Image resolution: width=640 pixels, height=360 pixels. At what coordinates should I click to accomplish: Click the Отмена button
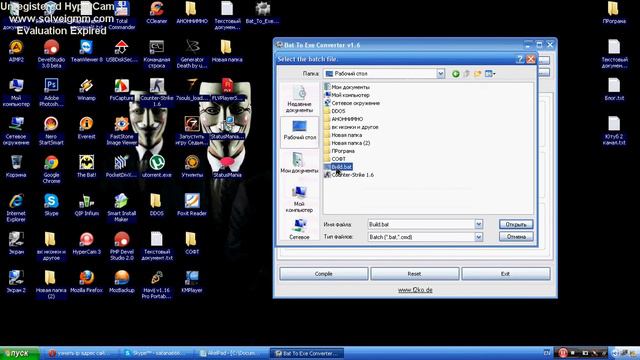(x=516, y=236)
